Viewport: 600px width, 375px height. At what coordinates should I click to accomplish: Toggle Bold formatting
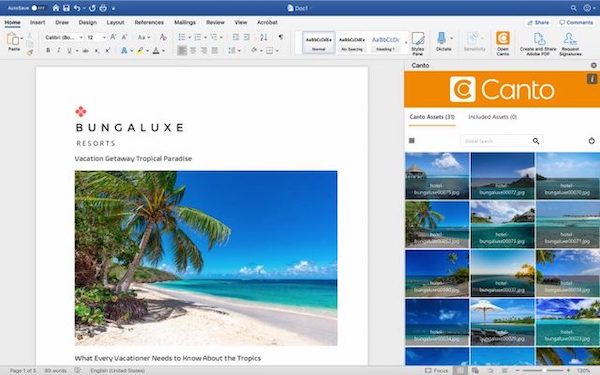(x=48, y=50)
